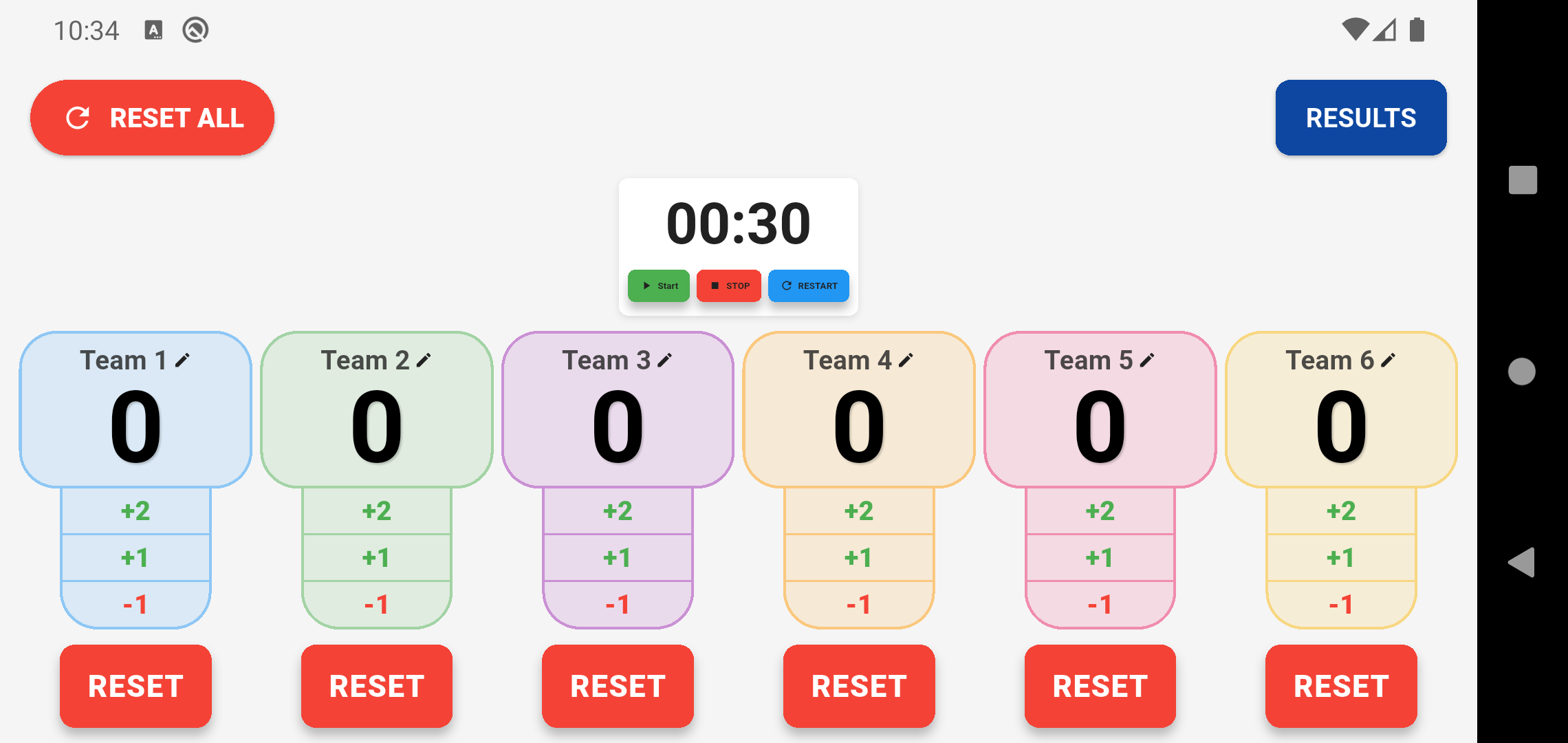
Task: Reset the score of Team 4
Action: coord(858,686)
